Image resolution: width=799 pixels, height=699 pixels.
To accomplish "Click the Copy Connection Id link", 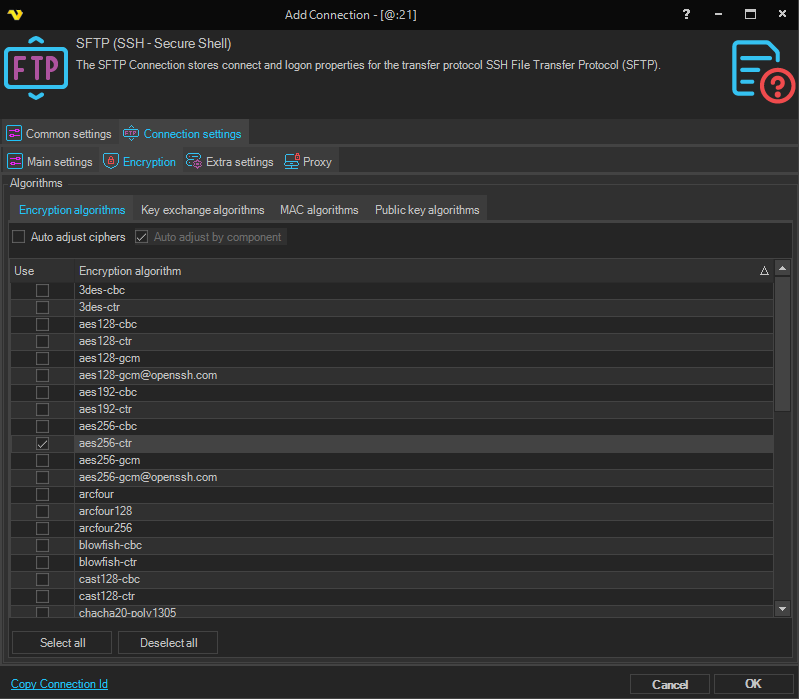I will click(59, 684).
